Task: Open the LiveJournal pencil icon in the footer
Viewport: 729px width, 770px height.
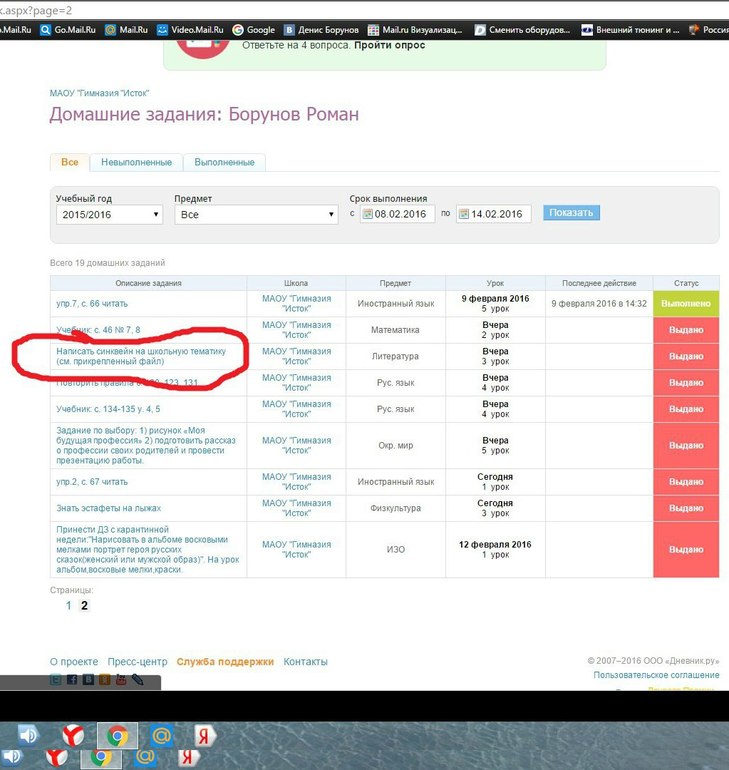Action: click(137, 680)
